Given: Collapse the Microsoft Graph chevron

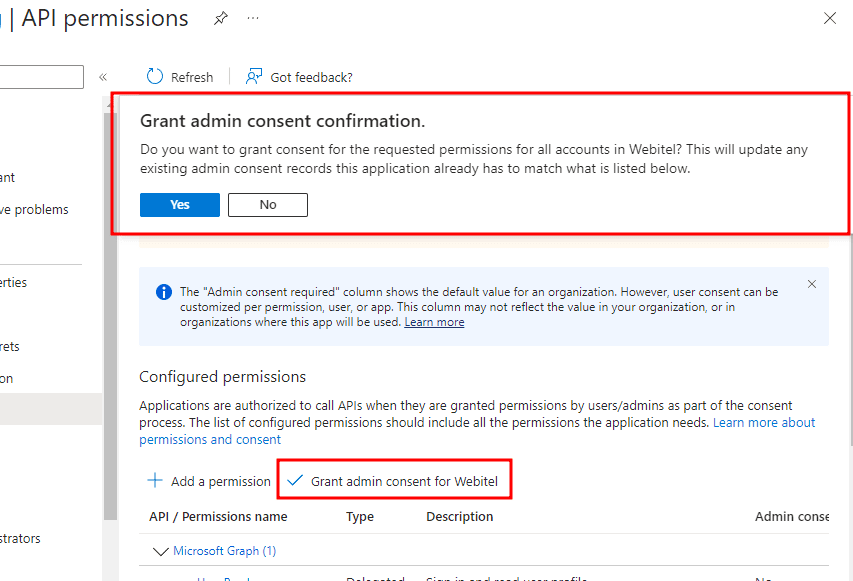Looking at the screenshot, I should click(160, 551).
